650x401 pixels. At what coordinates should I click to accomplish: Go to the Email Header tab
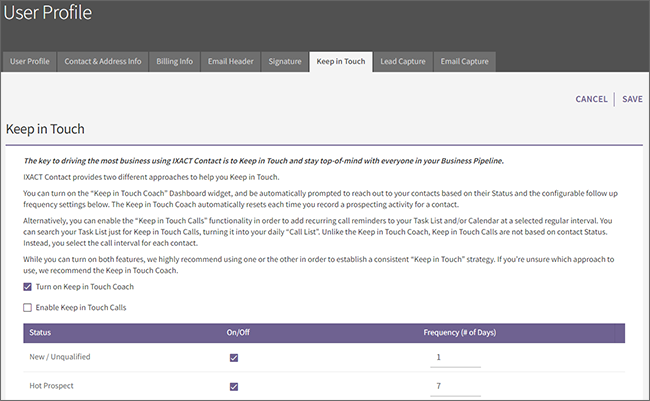[x=230, y=61]
